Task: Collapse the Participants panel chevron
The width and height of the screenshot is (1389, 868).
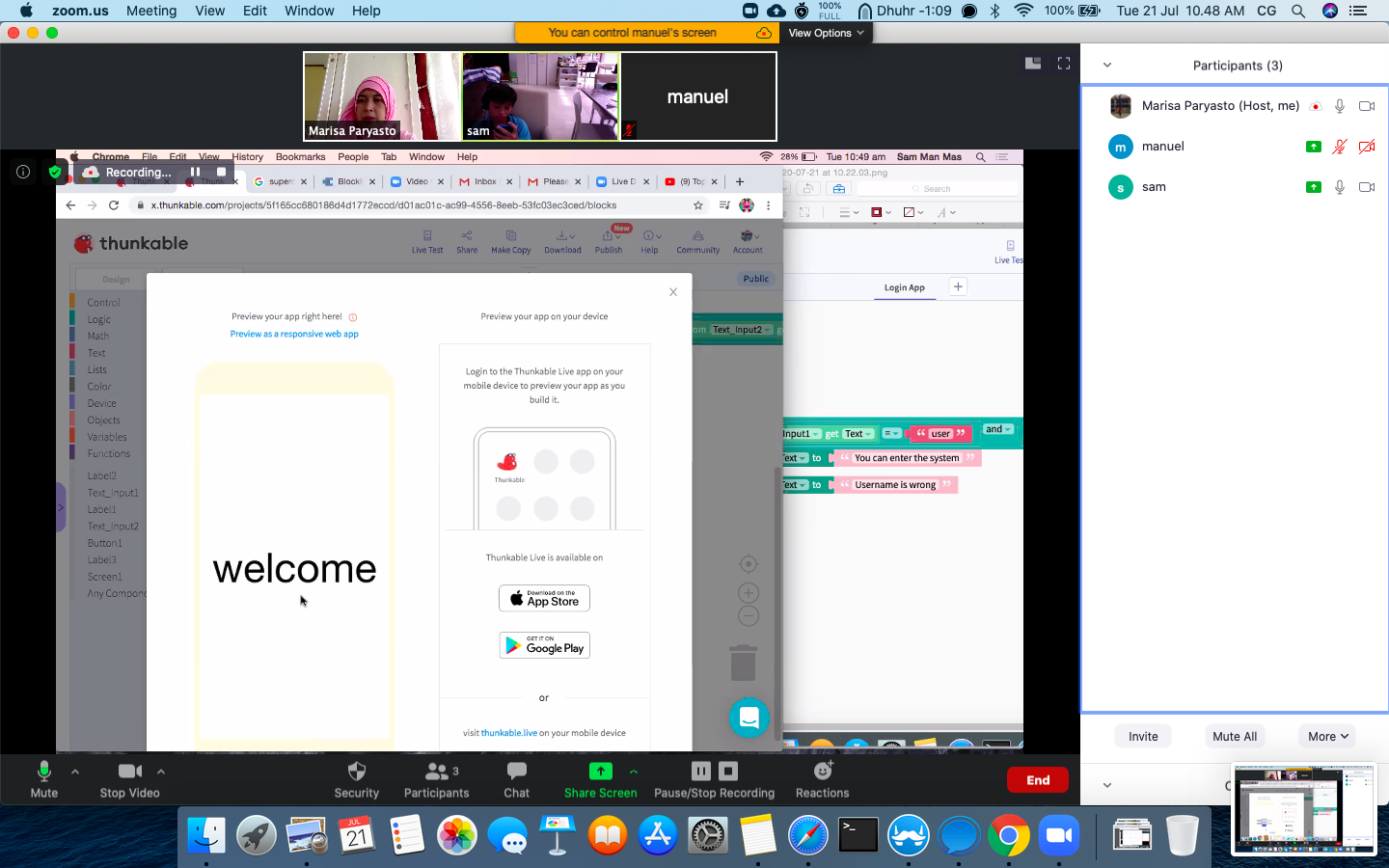Action: click(1107, 66)
